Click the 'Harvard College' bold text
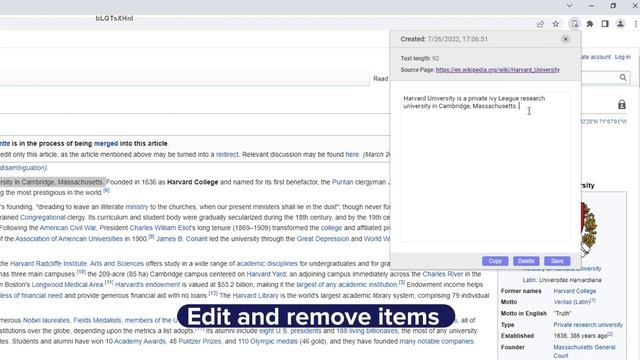This screenshot has width=640, height=360. click(193, 182)
